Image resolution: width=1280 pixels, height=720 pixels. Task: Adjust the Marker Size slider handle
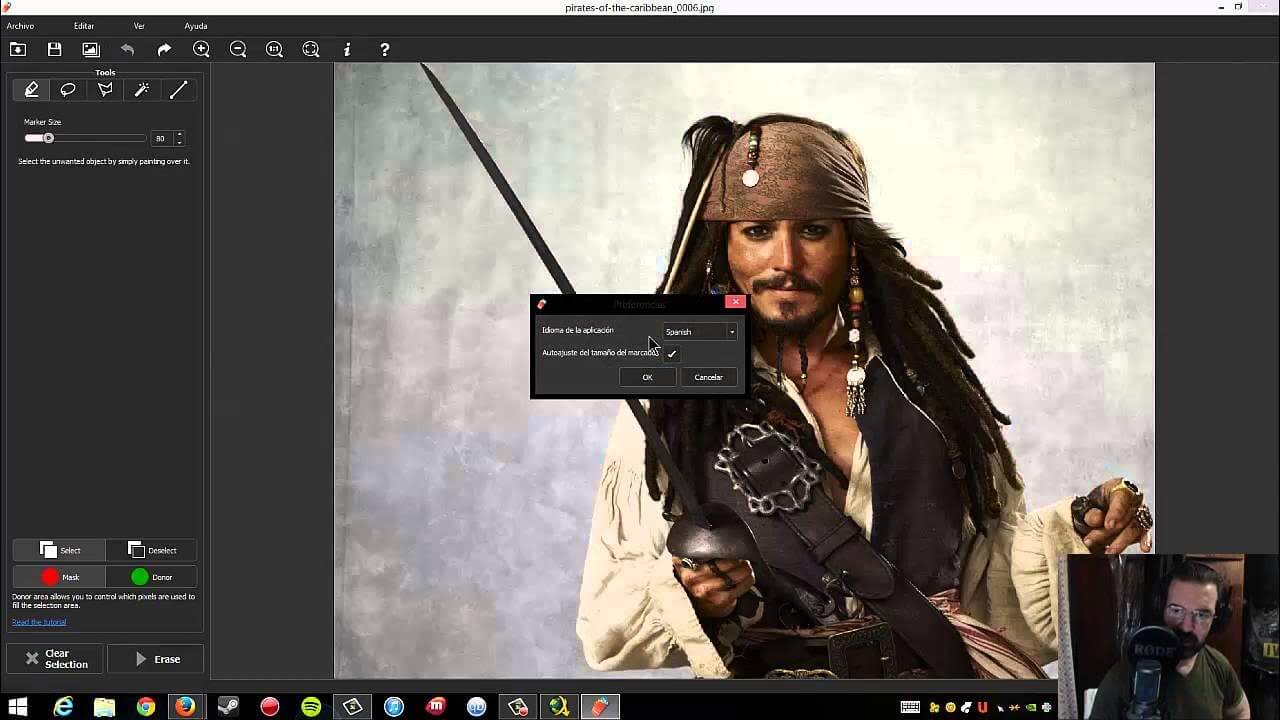point(48,138)
